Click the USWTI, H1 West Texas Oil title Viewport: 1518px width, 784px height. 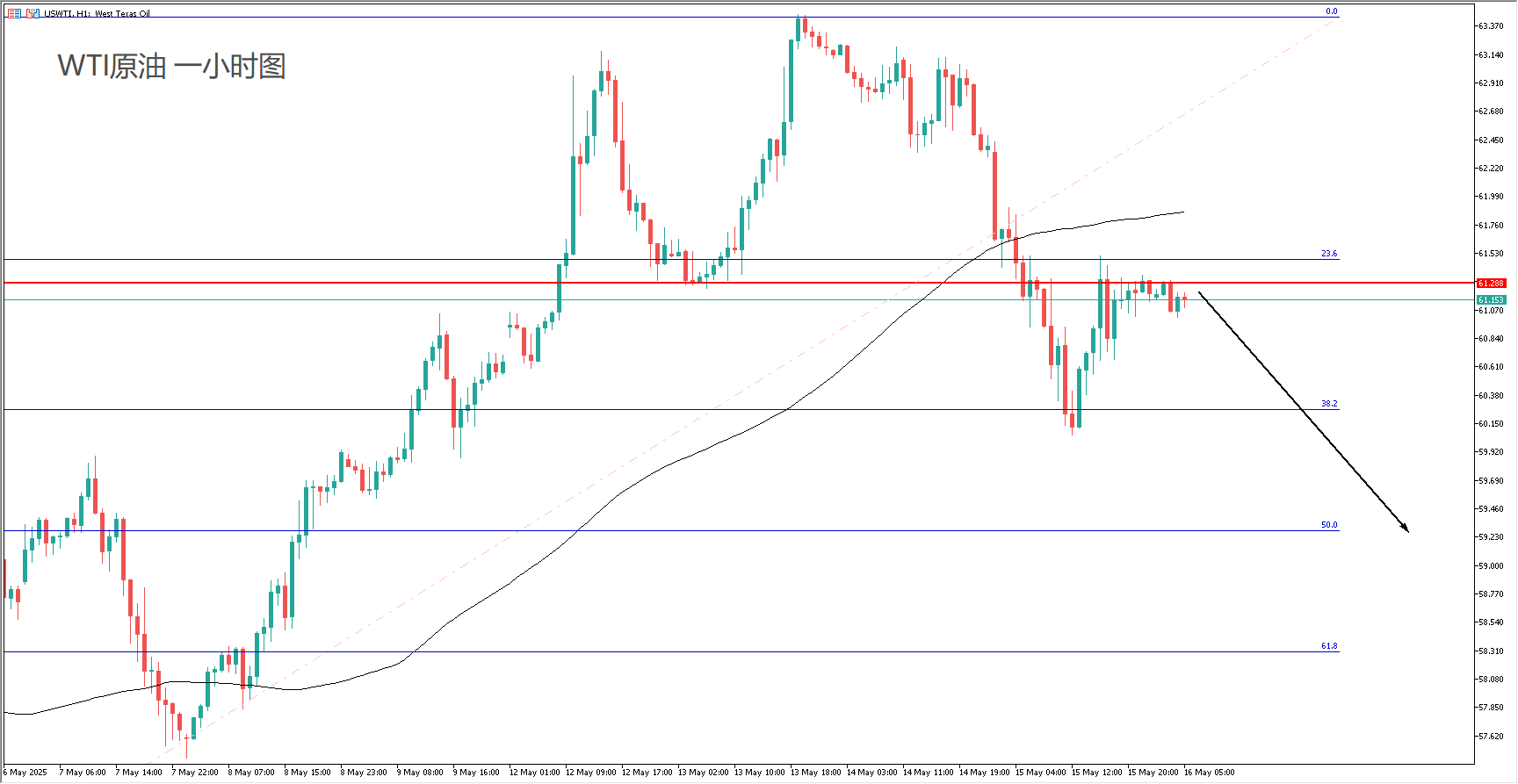pyautogui.click(x=98, y=13)
